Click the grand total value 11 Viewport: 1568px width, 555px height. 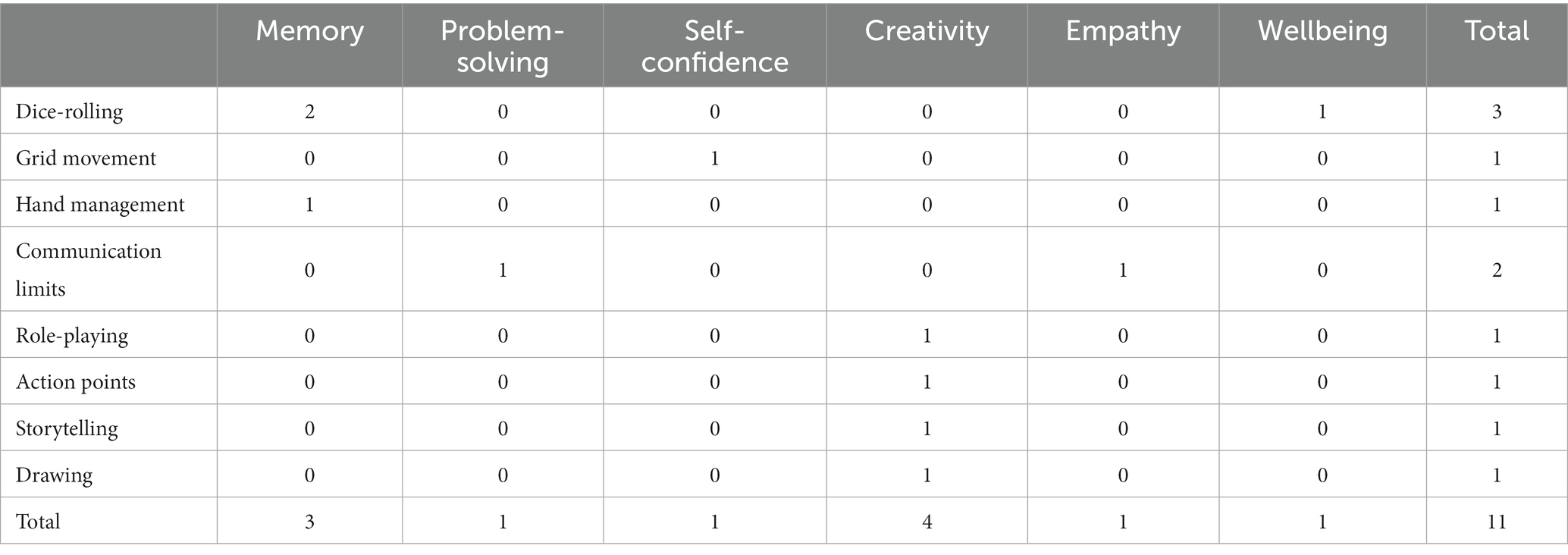tap(1497, 522)
